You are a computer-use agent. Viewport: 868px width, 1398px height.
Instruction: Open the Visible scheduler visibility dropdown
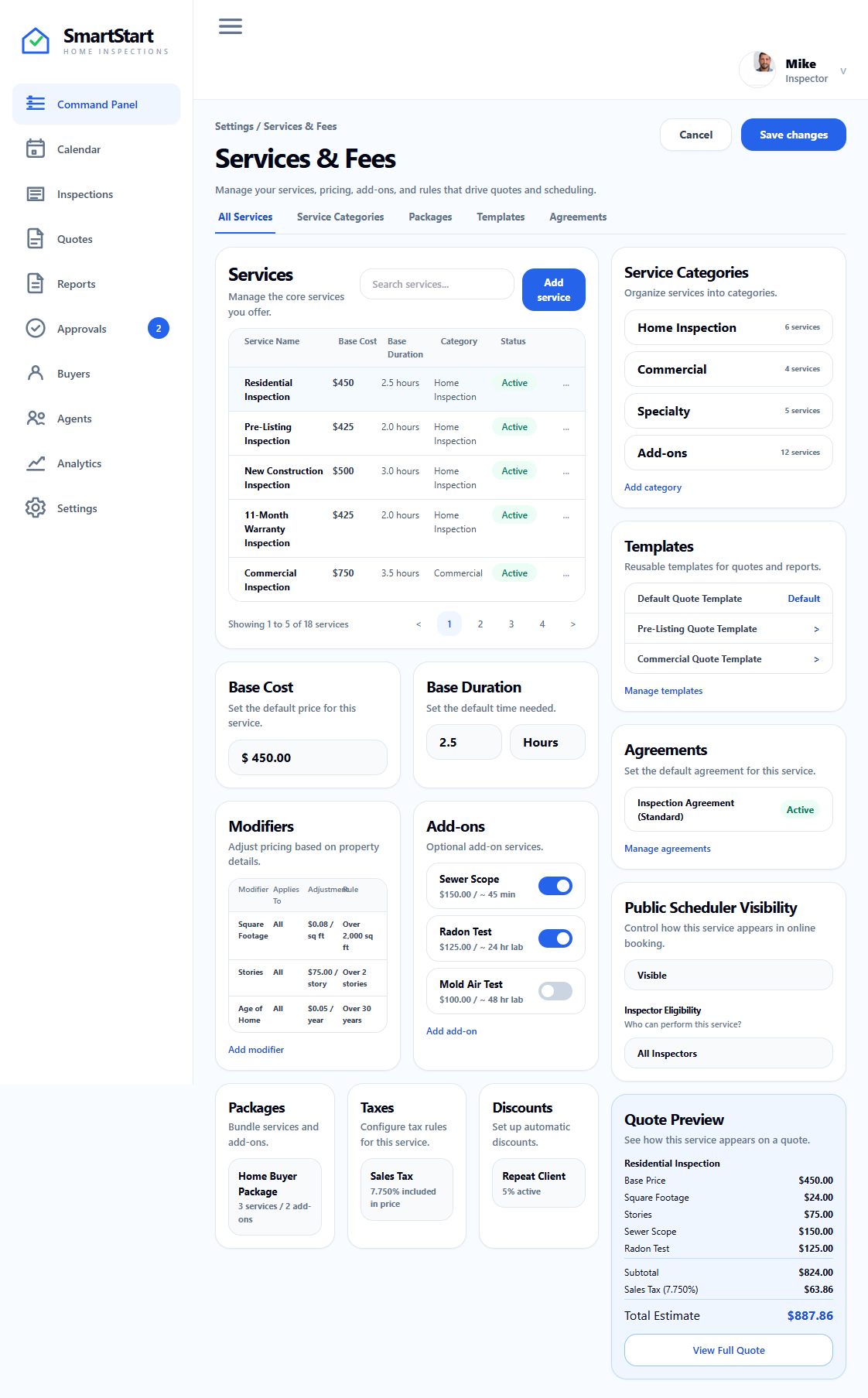(729, 975)
